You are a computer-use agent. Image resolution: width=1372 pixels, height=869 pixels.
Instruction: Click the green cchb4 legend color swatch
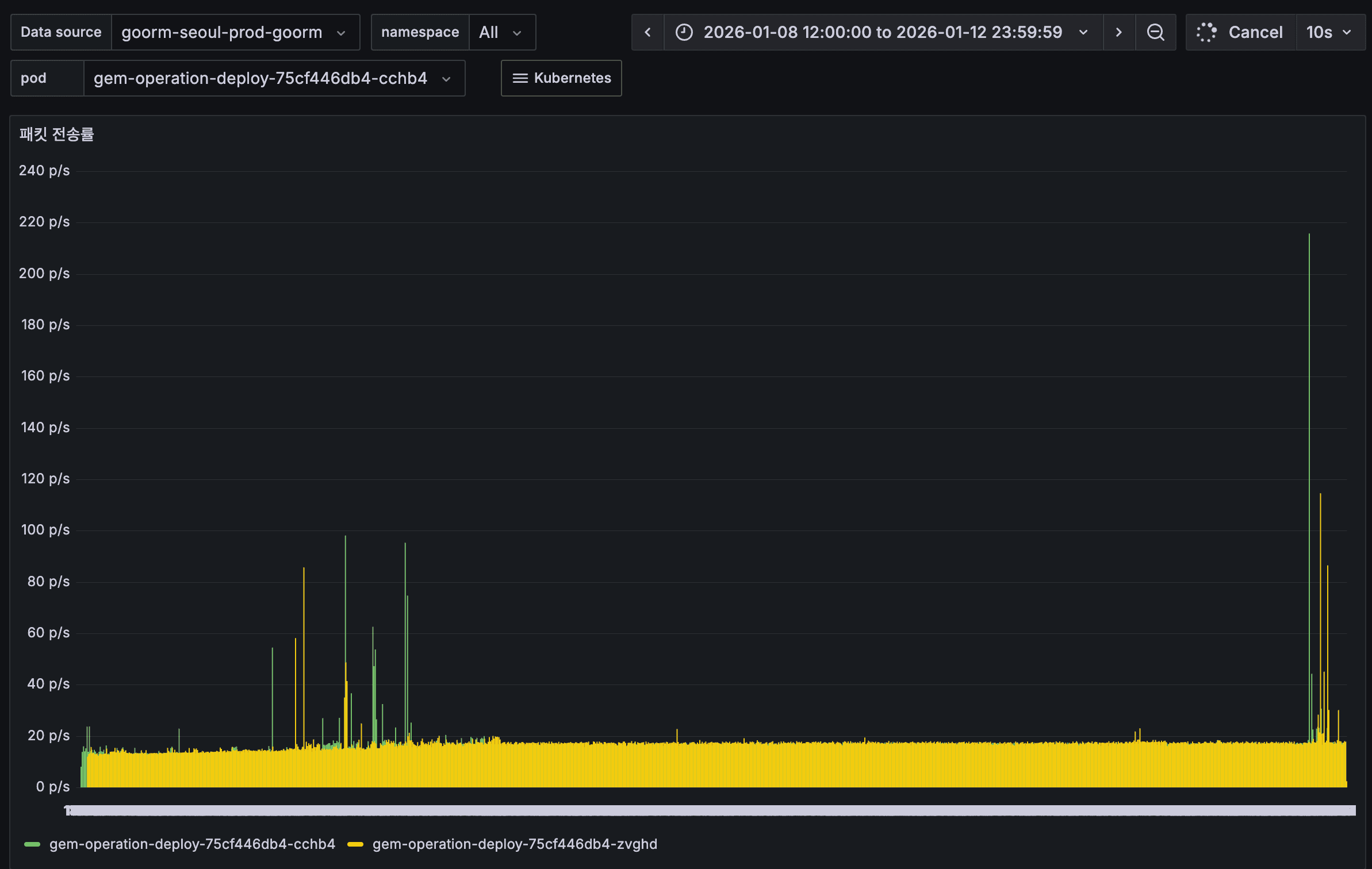32,844
